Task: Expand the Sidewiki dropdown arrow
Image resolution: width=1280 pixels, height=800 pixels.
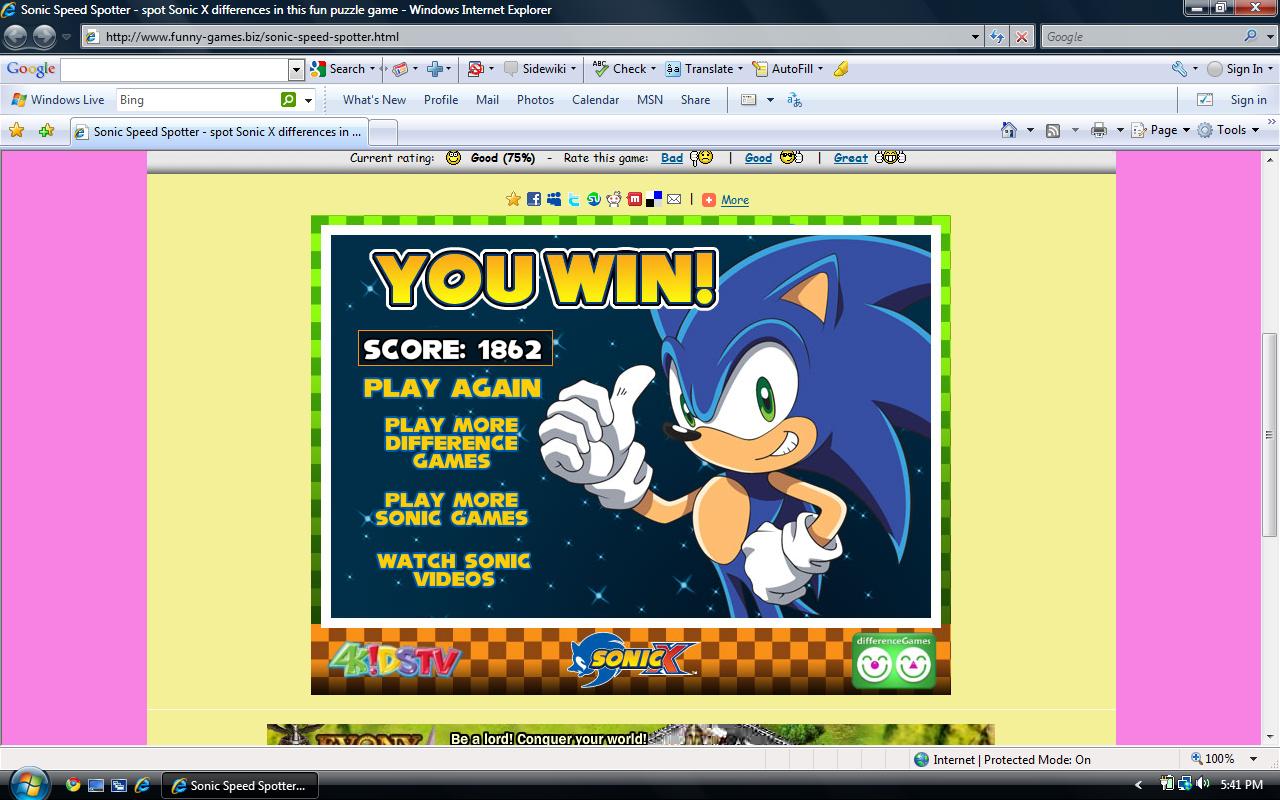Action: pos(573,69)
